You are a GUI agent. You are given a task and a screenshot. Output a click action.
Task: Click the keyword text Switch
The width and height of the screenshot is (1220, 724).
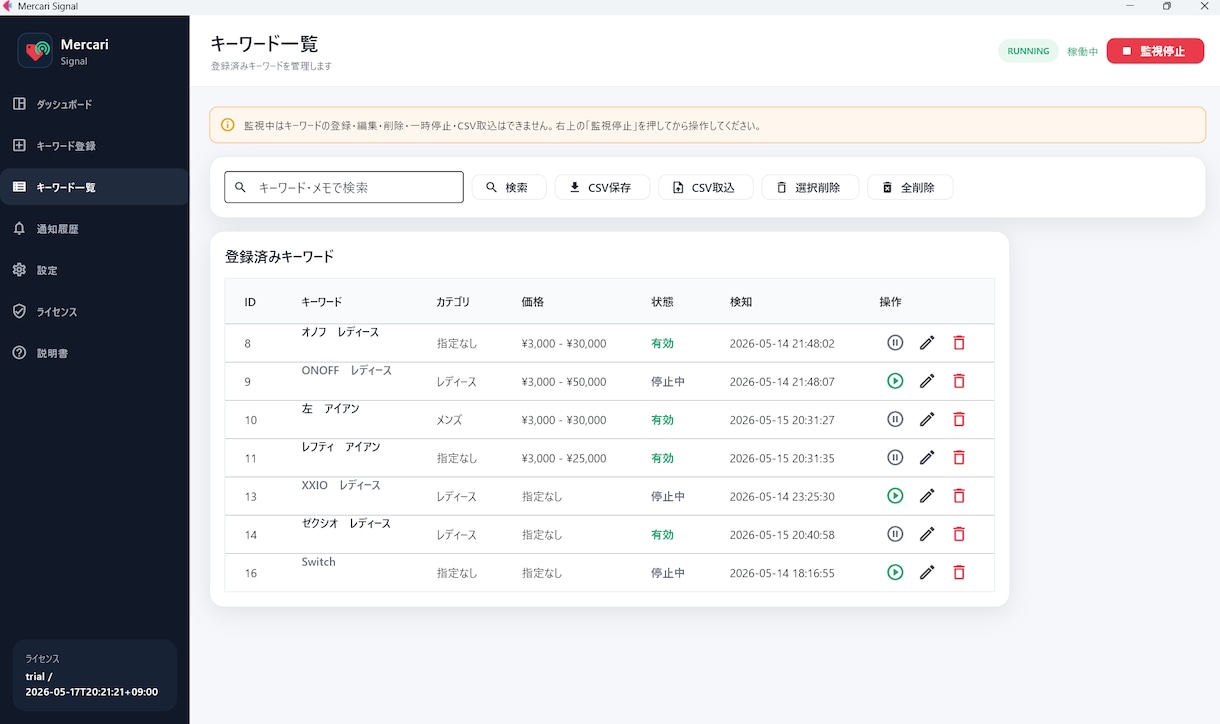point(318,562)
